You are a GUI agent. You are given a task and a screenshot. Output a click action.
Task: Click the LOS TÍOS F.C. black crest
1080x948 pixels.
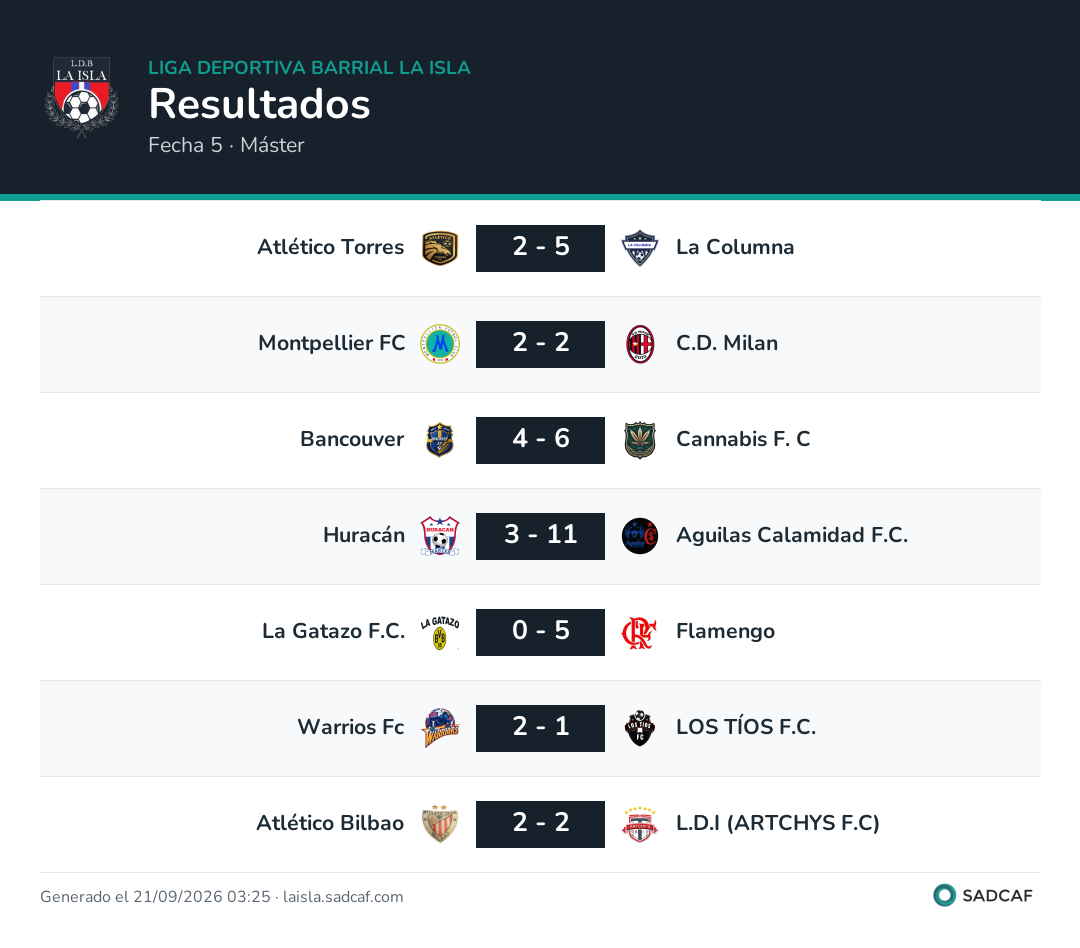[640, 728]
